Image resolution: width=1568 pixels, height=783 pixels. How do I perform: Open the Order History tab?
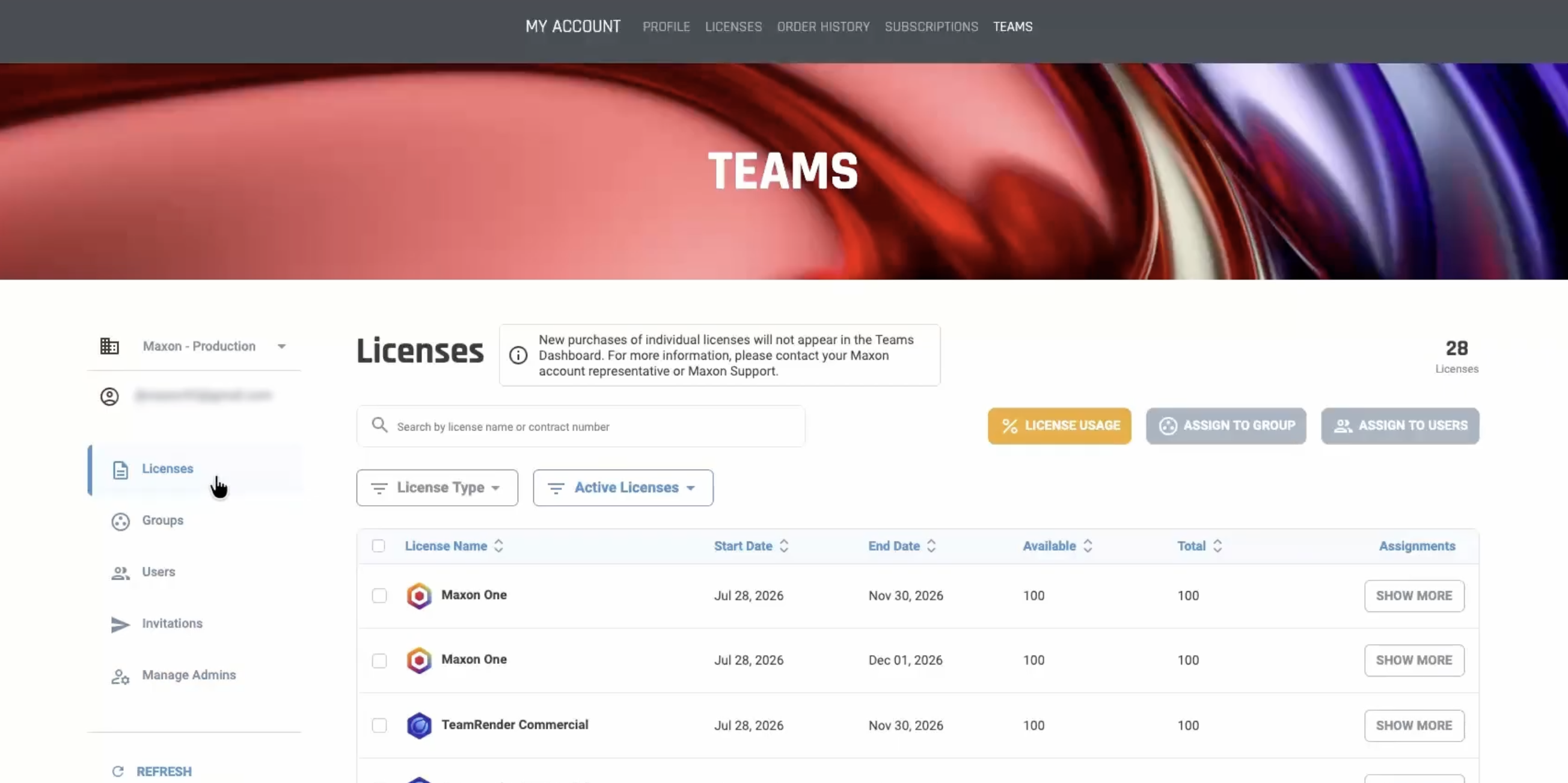pyautogui.click(x=823, y=27)
